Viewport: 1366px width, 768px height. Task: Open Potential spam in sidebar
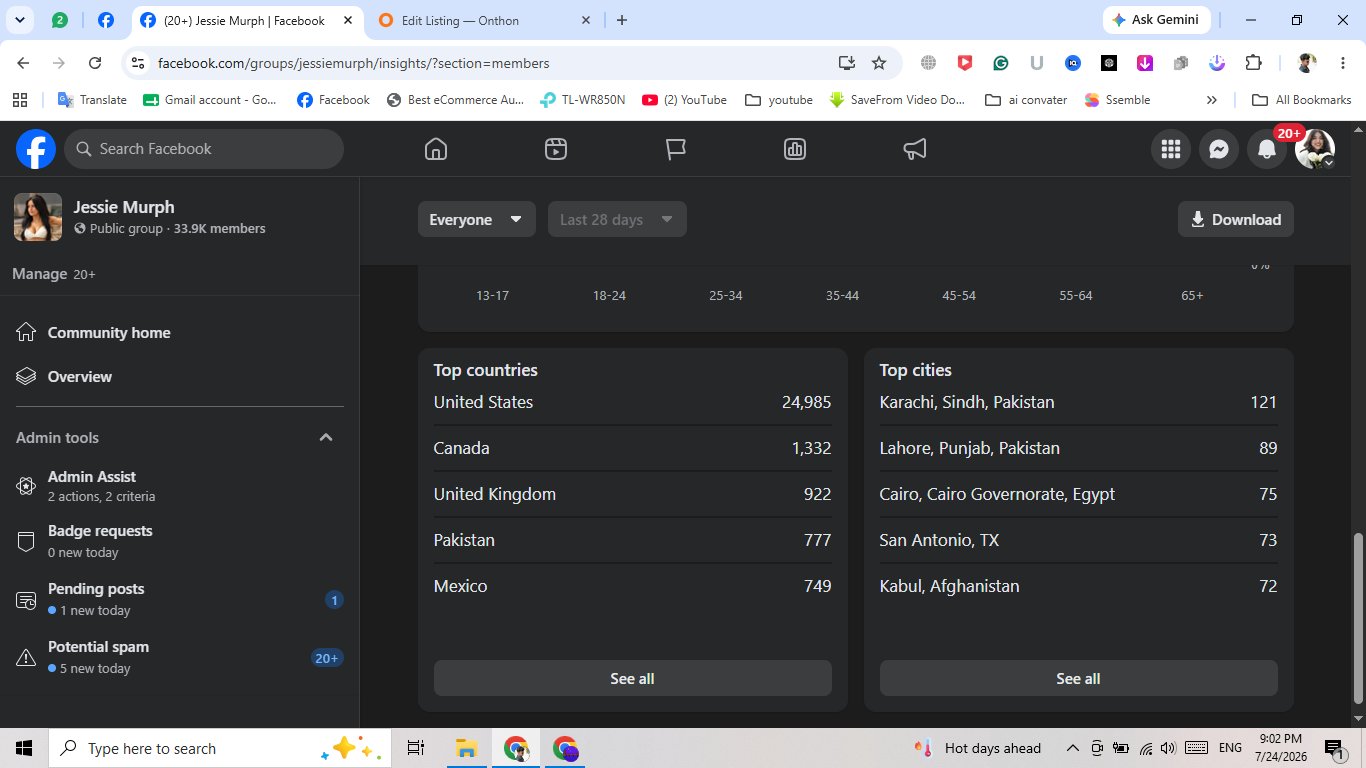pyautogui.click(x=180, y=657)
